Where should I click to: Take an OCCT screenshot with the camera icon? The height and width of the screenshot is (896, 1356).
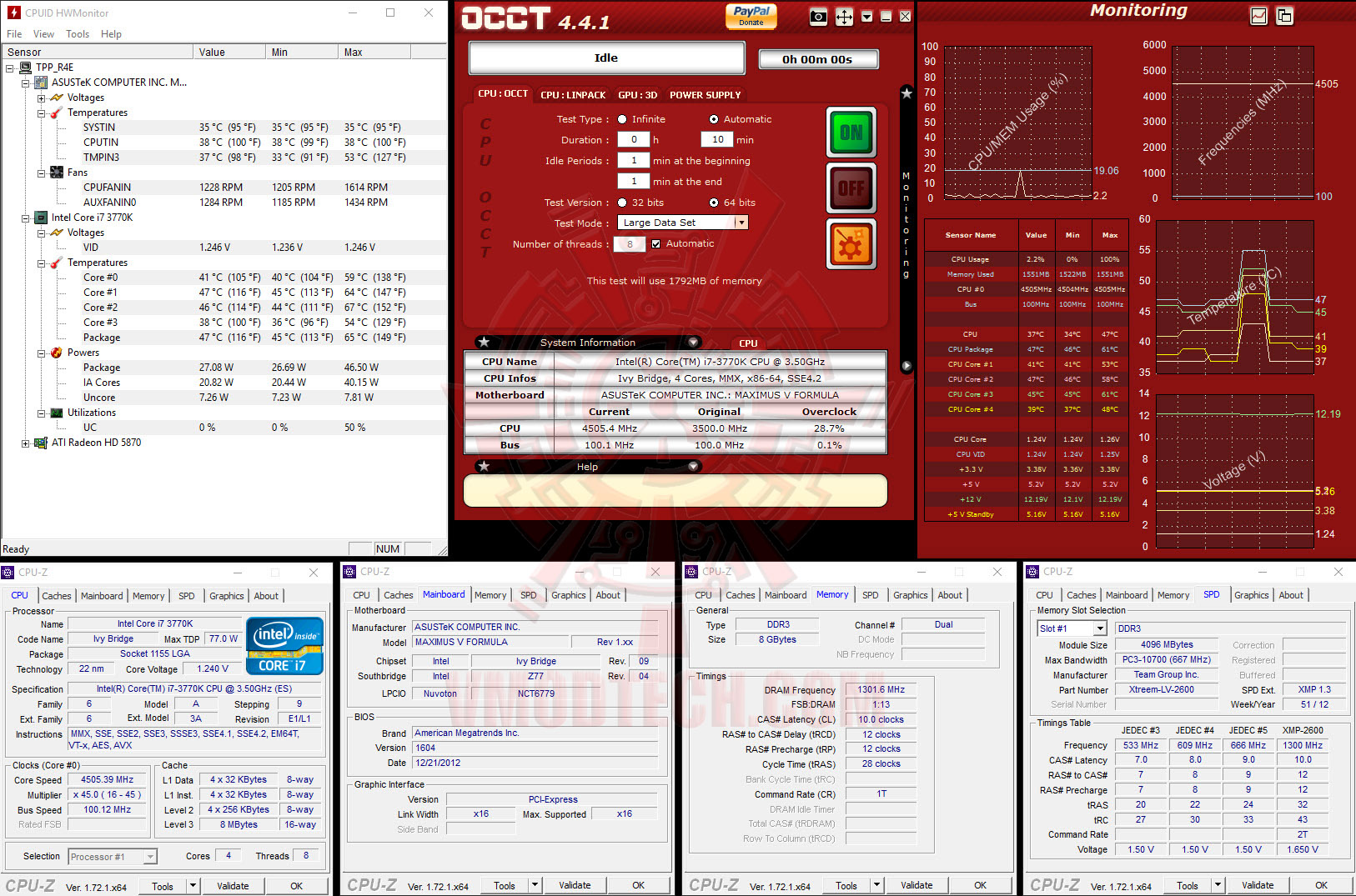tap(819, 17)
